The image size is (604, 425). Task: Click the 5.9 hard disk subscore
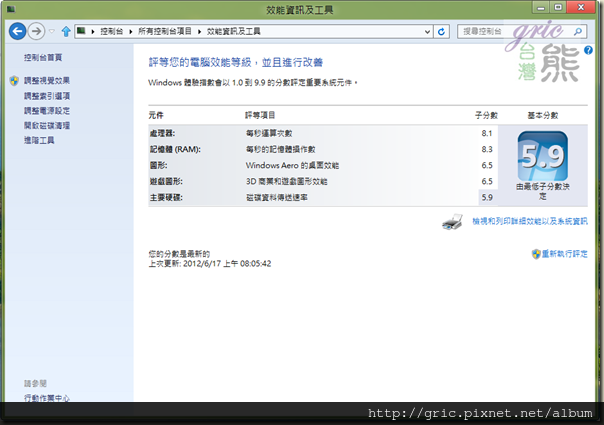coord(487,198)
